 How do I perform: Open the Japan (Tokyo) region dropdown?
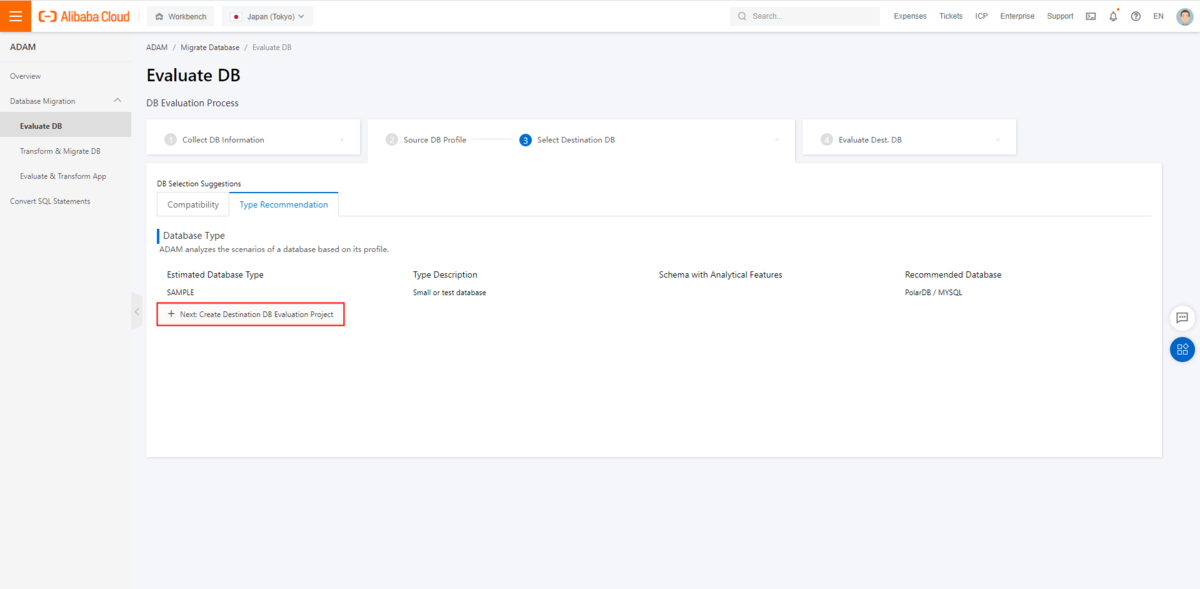[x=267, y=16]
